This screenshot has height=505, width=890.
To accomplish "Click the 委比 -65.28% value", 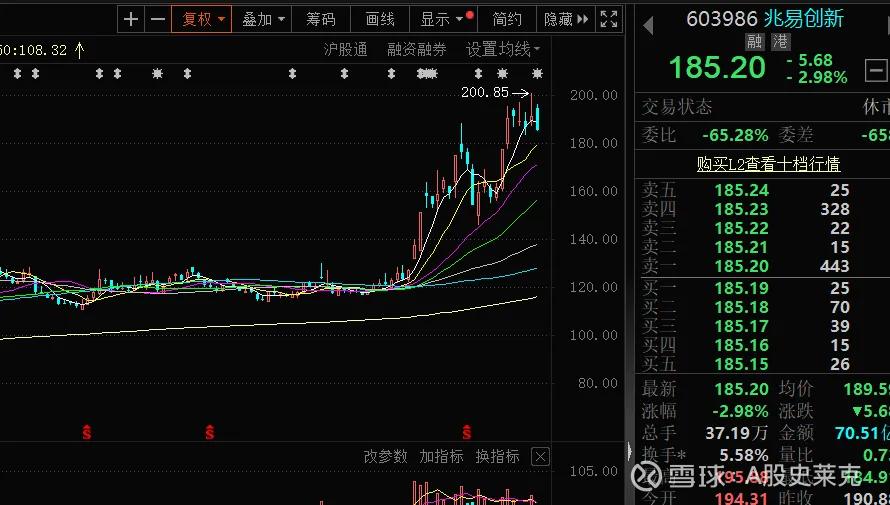I will pyautogui.click(x=735, y=135).
